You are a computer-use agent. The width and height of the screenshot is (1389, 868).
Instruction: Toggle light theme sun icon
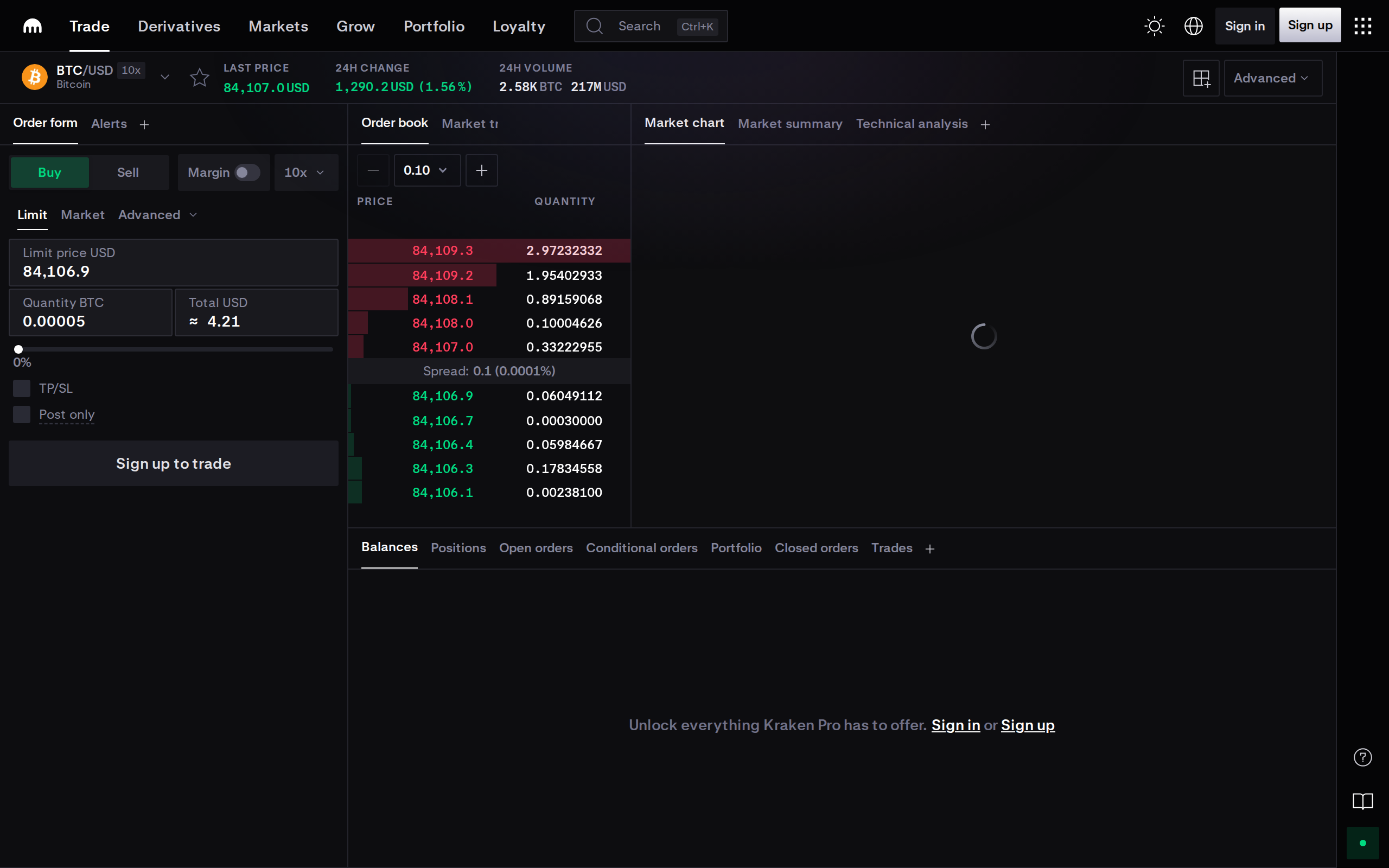coord(1154,26)
